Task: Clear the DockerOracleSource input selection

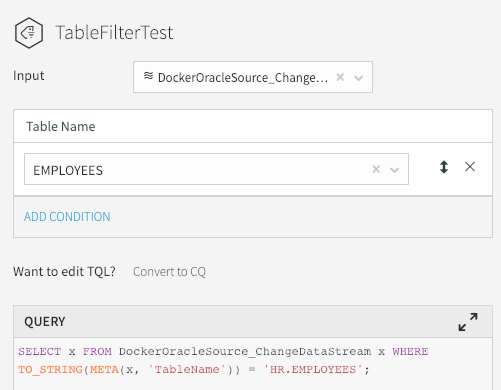Action: pos(340,77)
